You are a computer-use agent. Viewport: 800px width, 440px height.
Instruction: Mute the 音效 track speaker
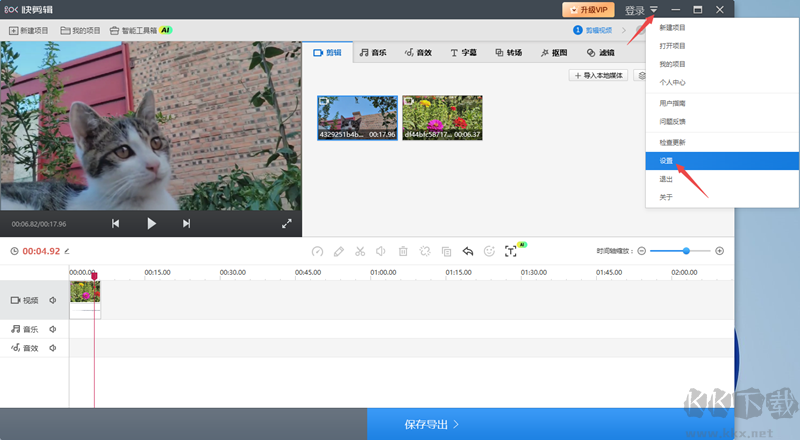53,348
